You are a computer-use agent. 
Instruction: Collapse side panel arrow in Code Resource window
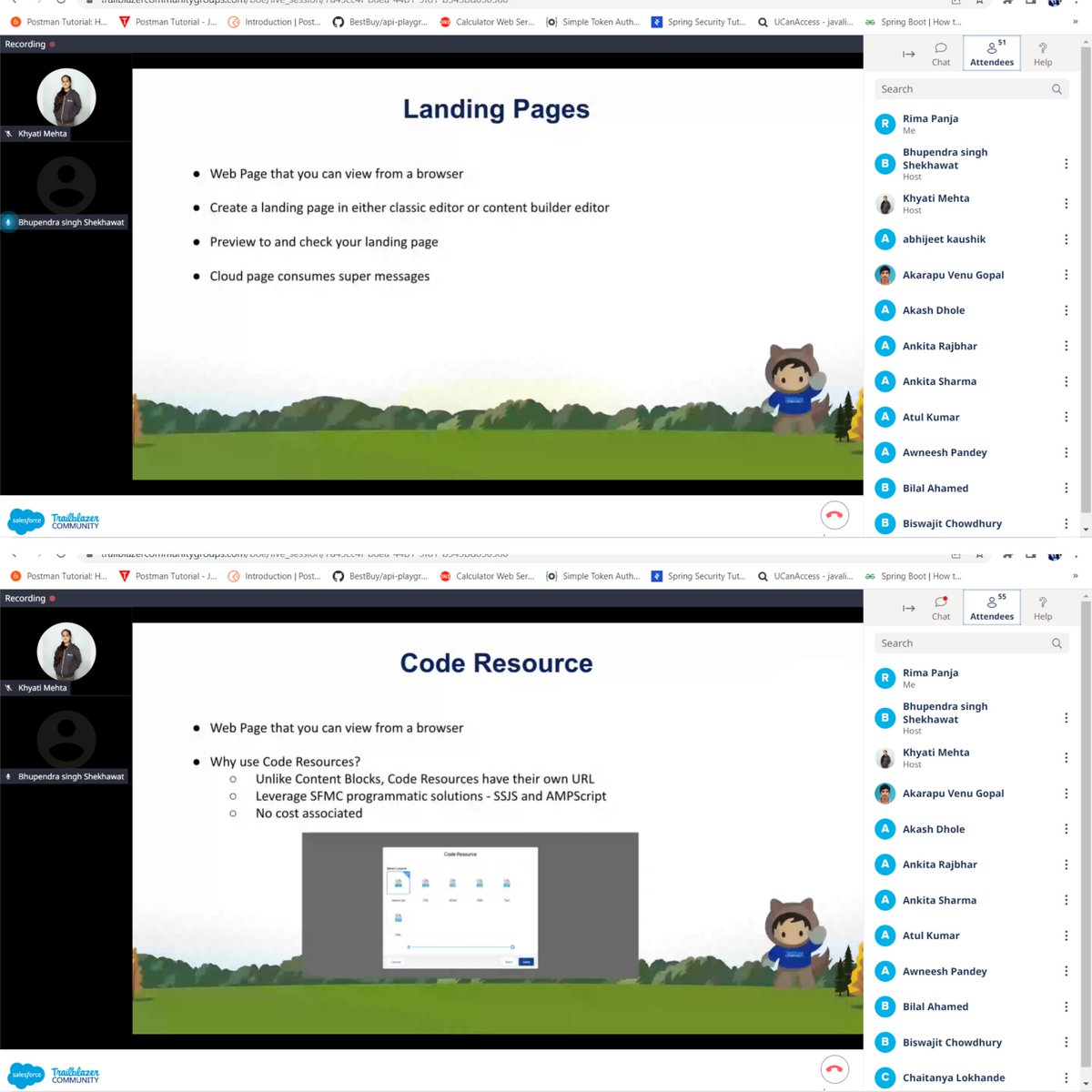908,609
